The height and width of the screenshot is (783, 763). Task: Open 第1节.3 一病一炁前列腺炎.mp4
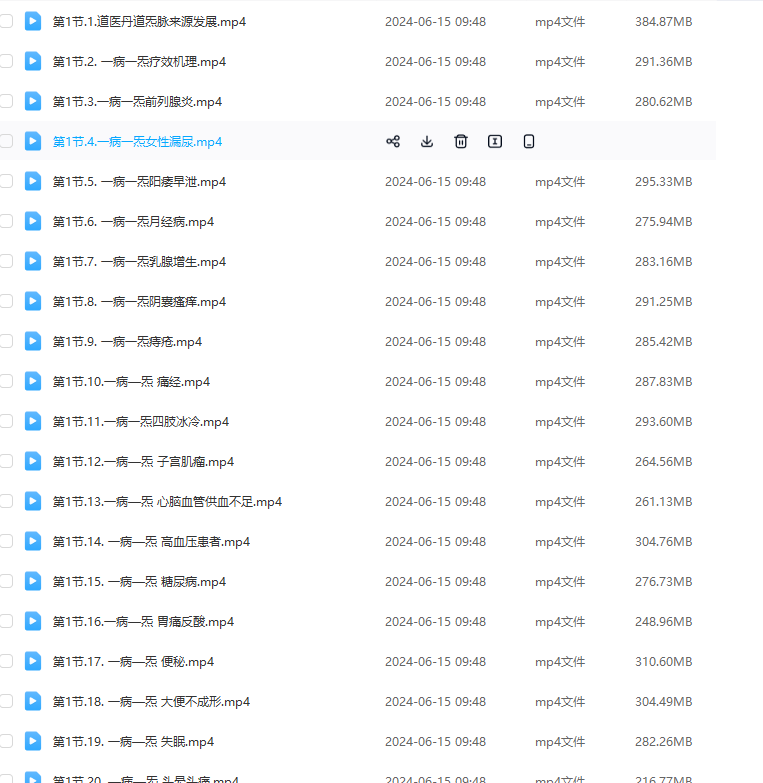[x=137, y=102]
